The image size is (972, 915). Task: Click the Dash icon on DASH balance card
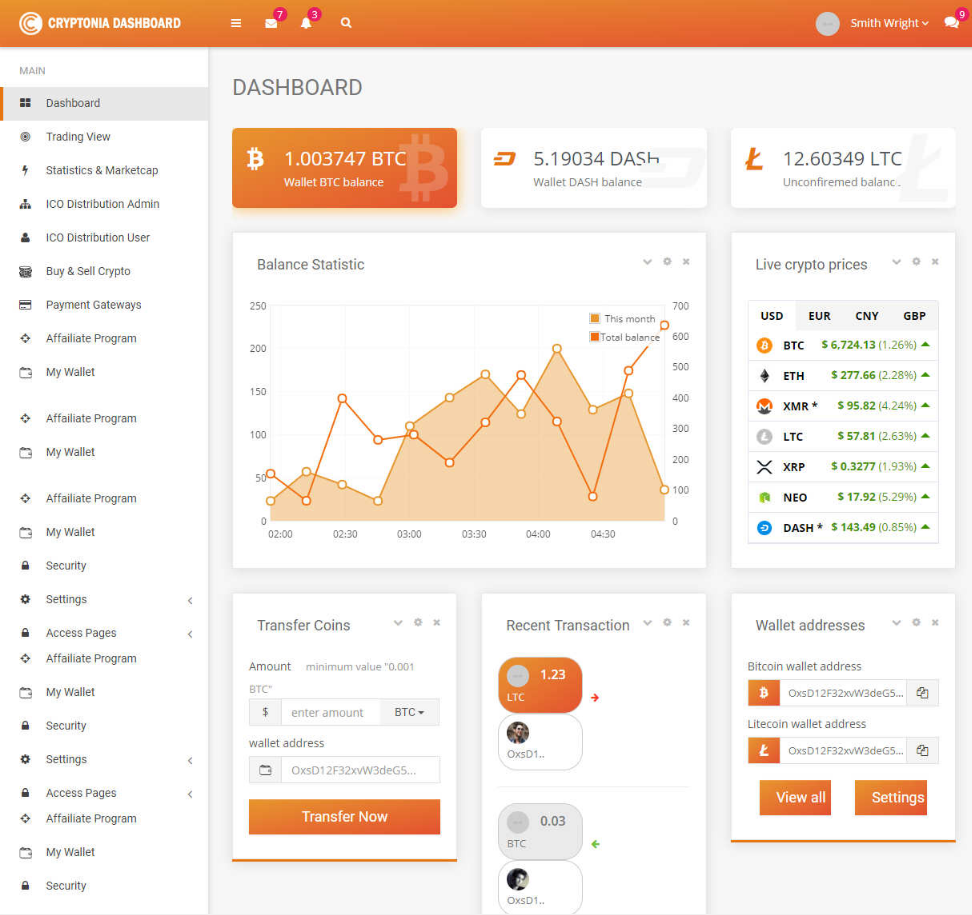[x=505, y=159]
